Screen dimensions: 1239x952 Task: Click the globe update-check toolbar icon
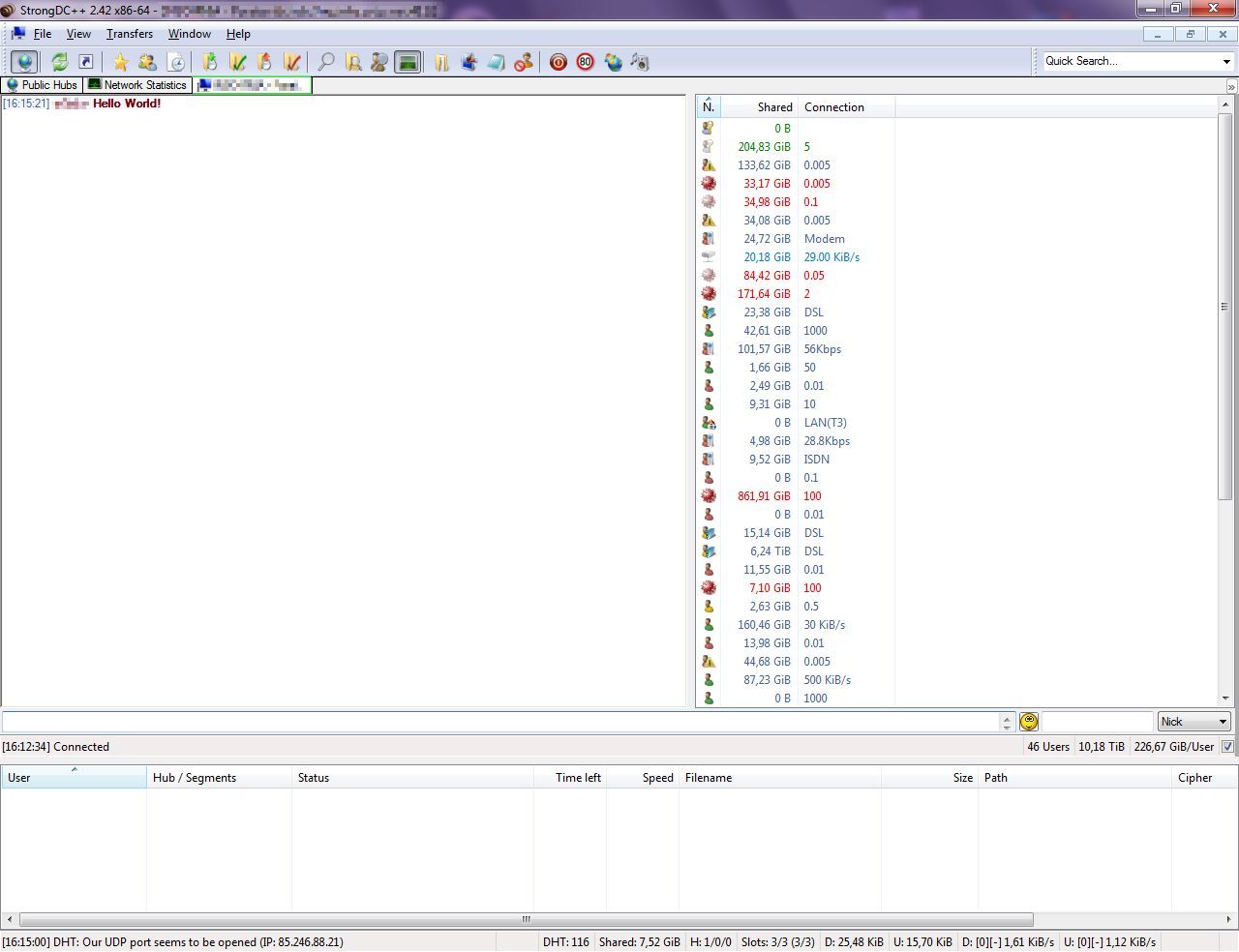coord(613,62)
